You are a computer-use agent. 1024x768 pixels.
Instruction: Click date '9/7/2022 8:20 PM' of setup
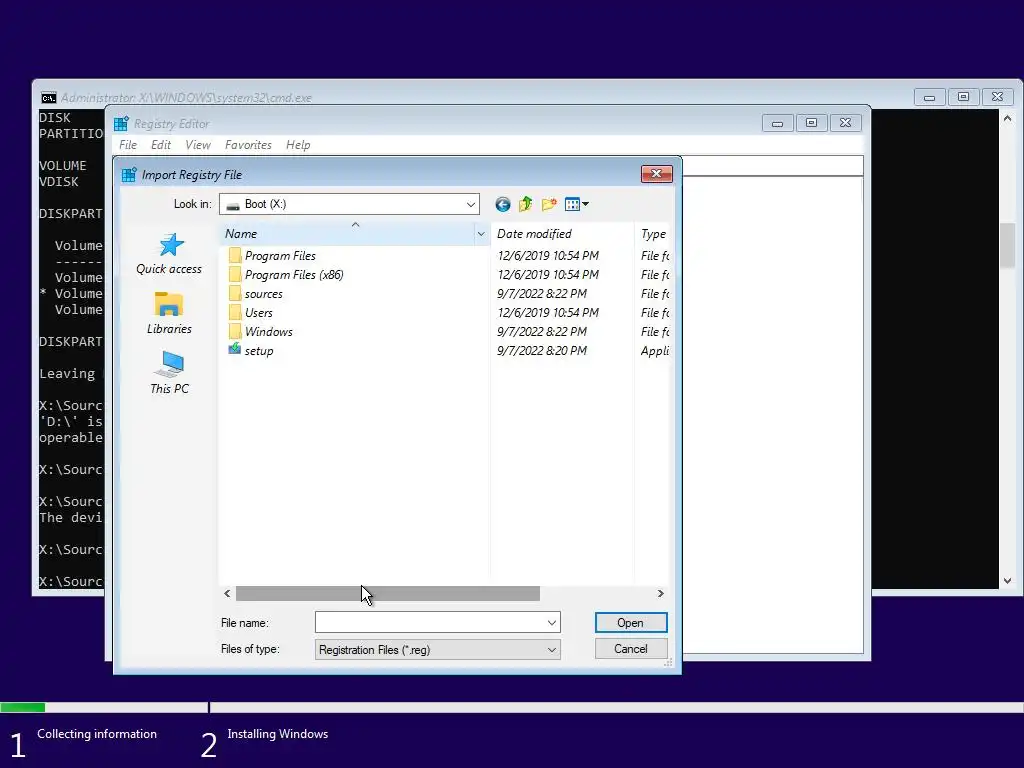point(542,351)
